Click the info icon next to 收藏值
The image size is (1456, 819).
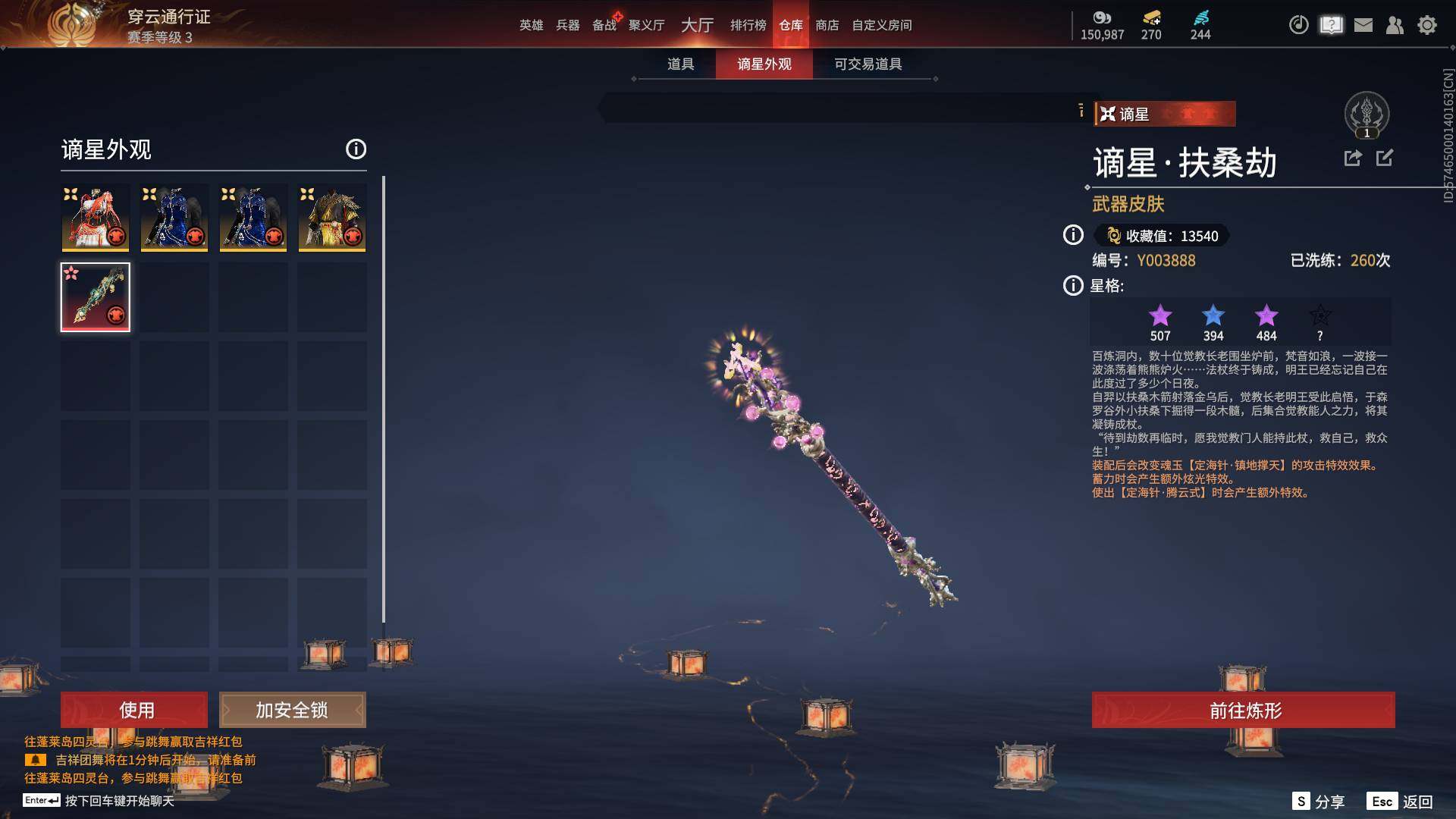tap(1073, 235)
